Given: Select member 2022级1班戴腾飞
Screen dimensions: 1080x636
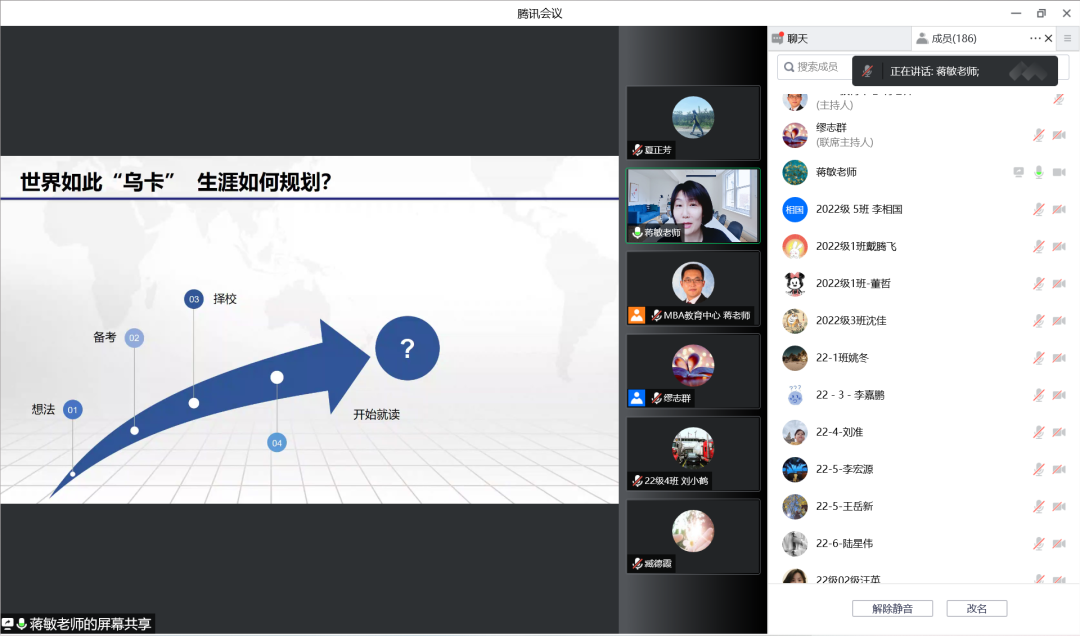Looking at the screenshot, I should point(924,247).
